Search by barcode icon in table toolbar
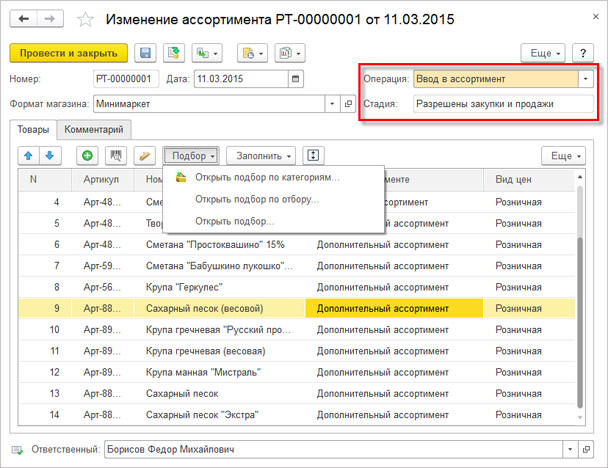 coord(116,155)
